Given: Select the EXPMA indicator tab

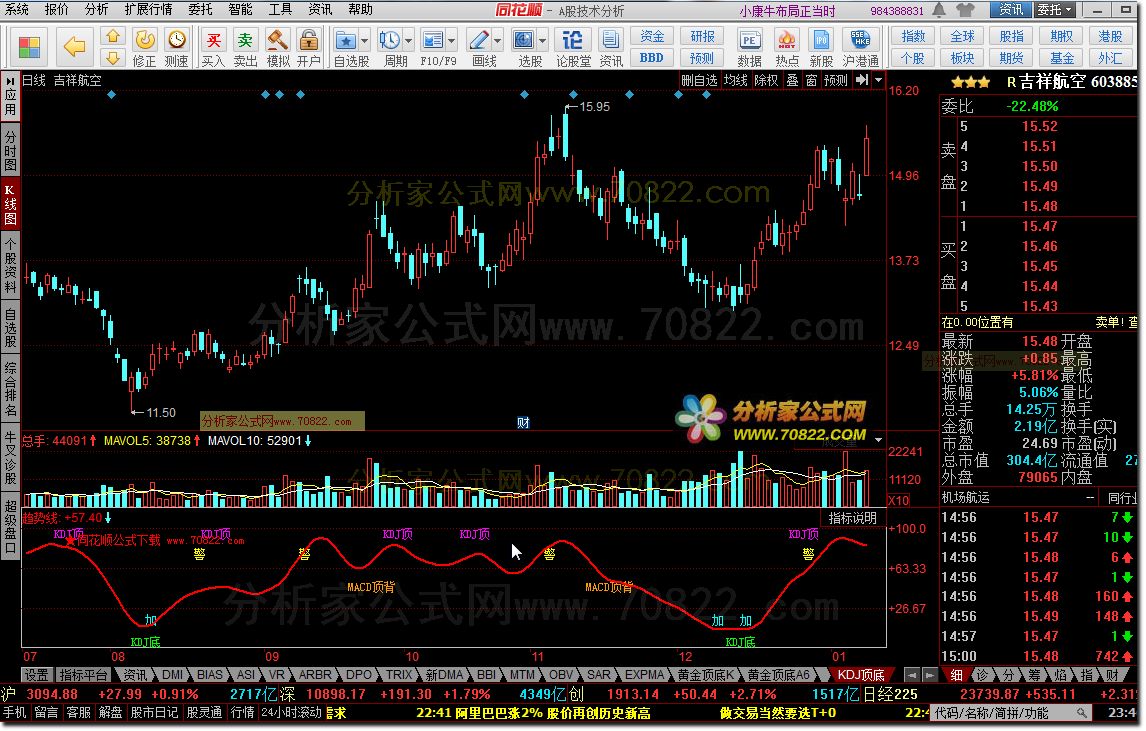Looking at the screenshot, I should [645, 675].
